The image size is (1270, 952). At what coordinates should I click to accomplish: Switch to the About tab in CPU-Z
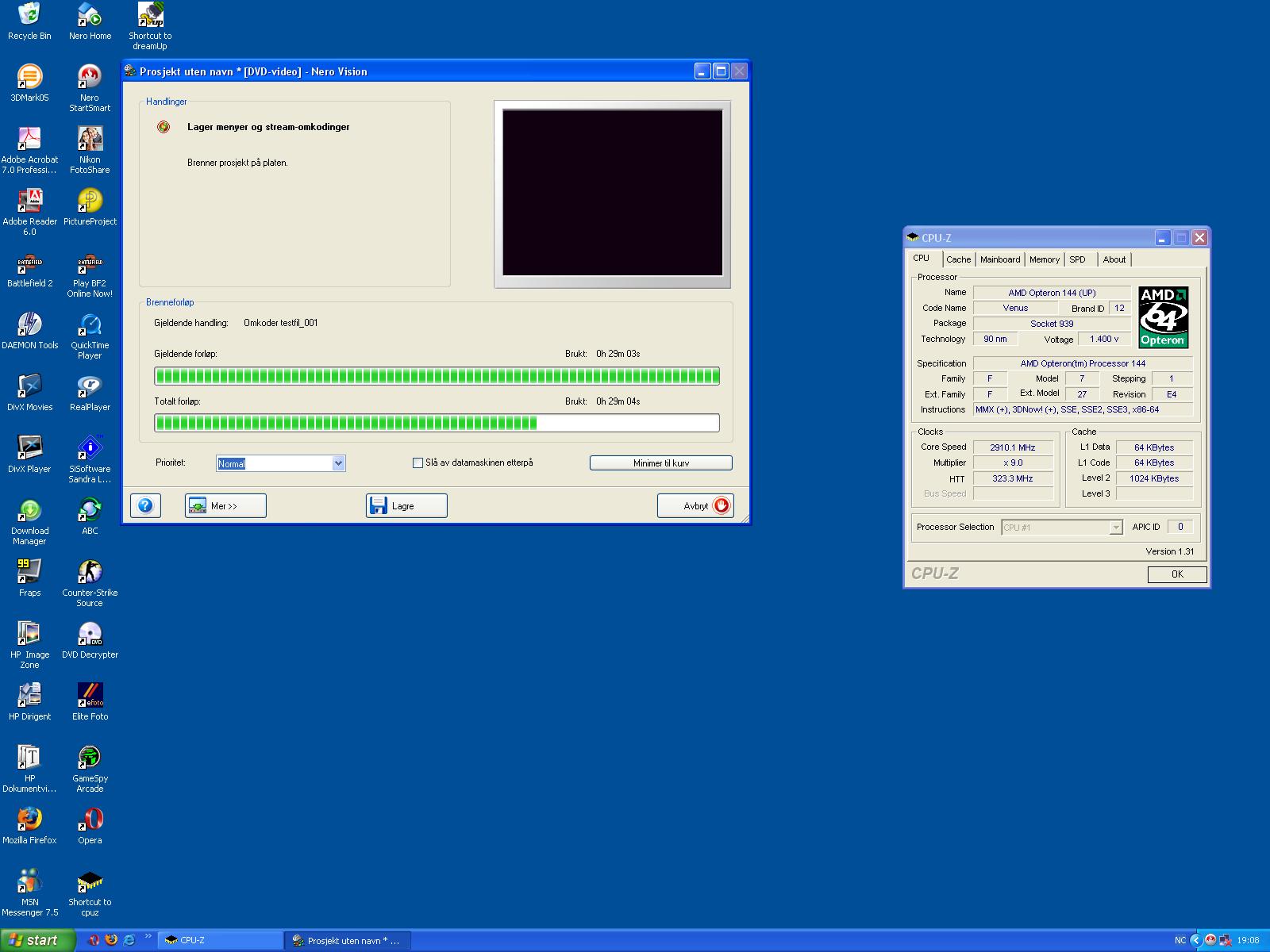pyautogui.click(x=1114, y=259)
